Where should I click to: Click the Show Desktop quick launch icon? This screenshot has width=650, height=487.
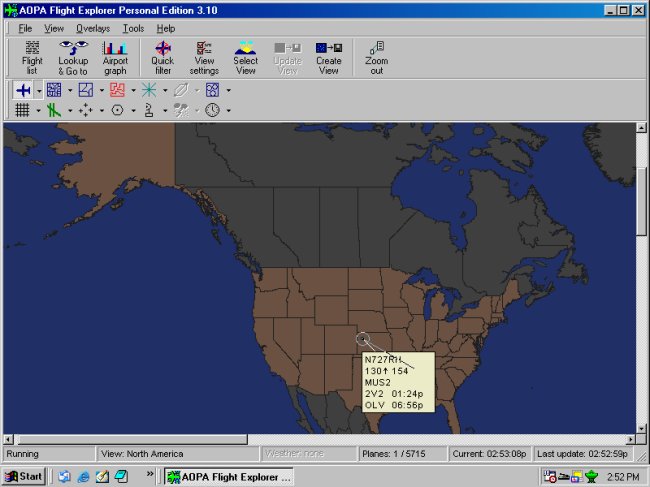[x=102, y=477]
